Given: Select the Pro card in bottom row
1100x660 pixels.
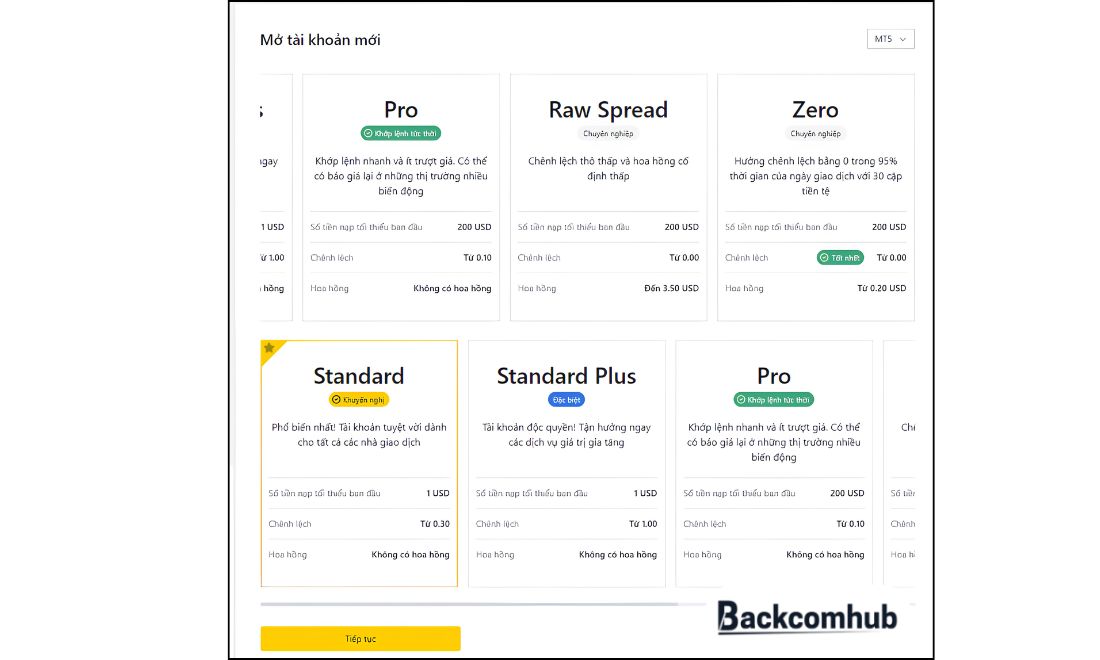Looking at the screenshot, I should point(774,463).
